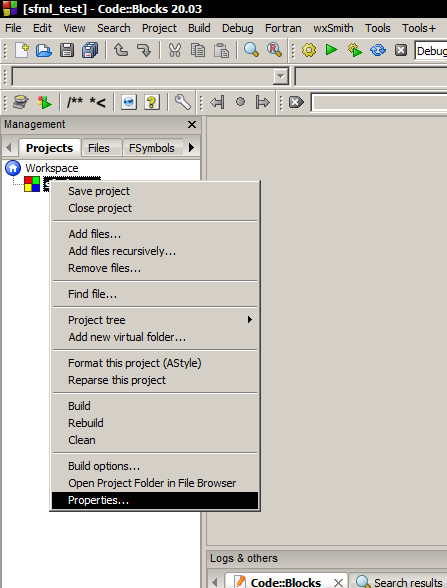Click the Abort build icon
447x588 pixels.
pyautogui.click(x=401, y=50)
